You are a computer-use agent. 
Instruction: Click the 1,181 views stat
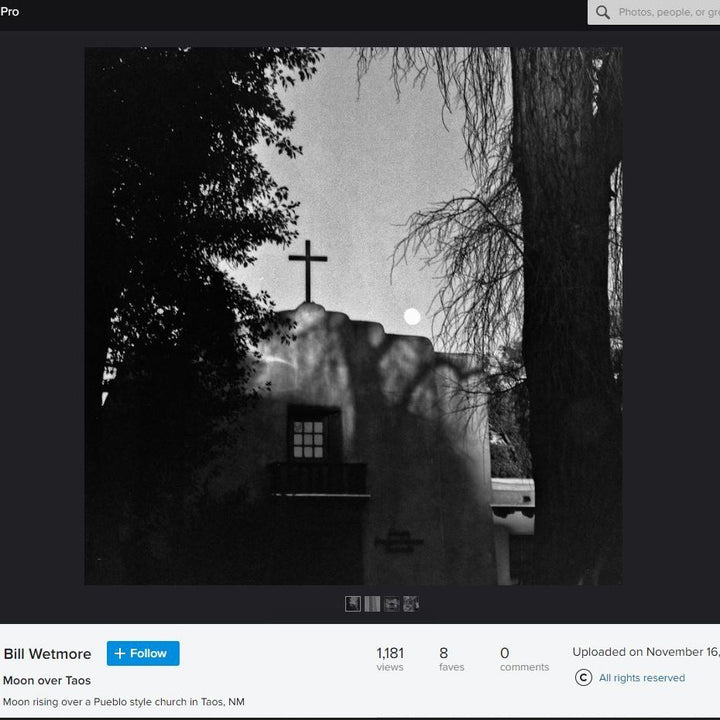point(390,659)
